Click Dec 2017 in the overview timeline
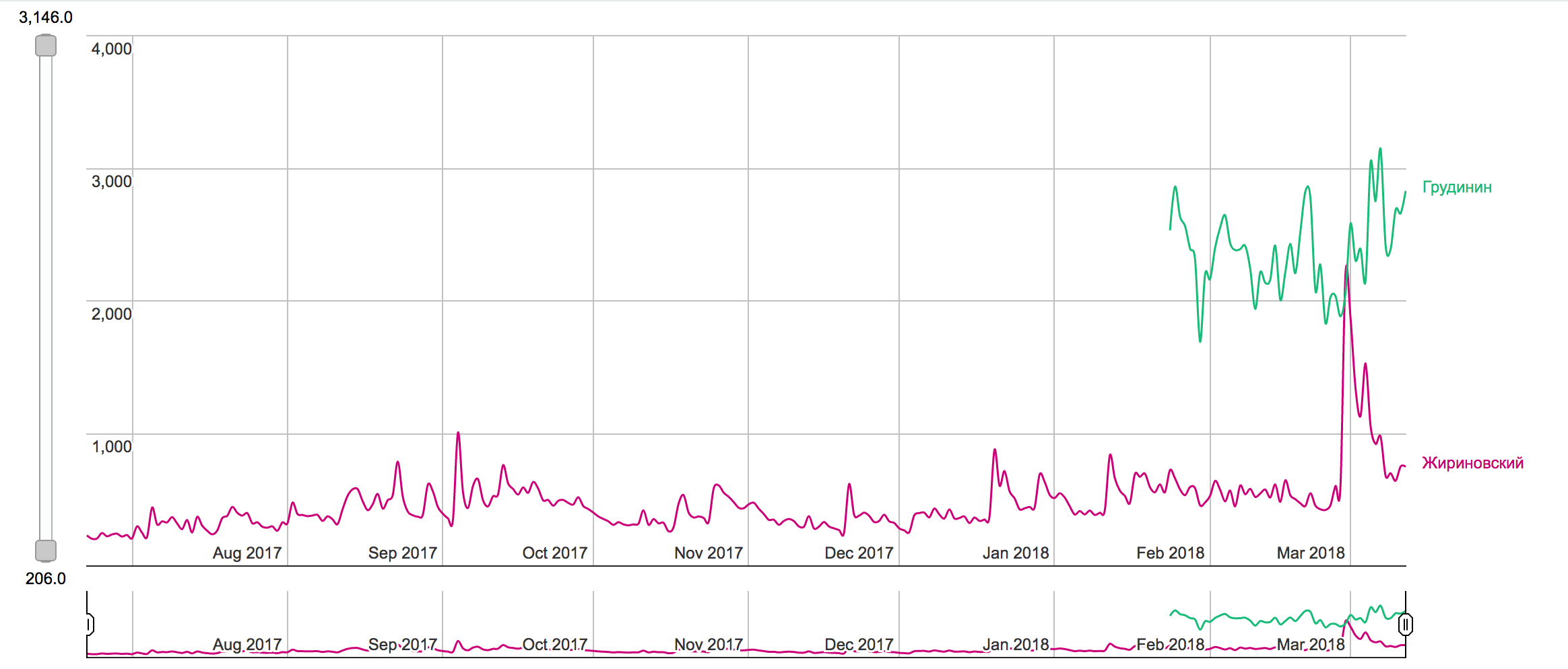The width and height of the screenshot is (1568, 669). [x=859, y=645]
